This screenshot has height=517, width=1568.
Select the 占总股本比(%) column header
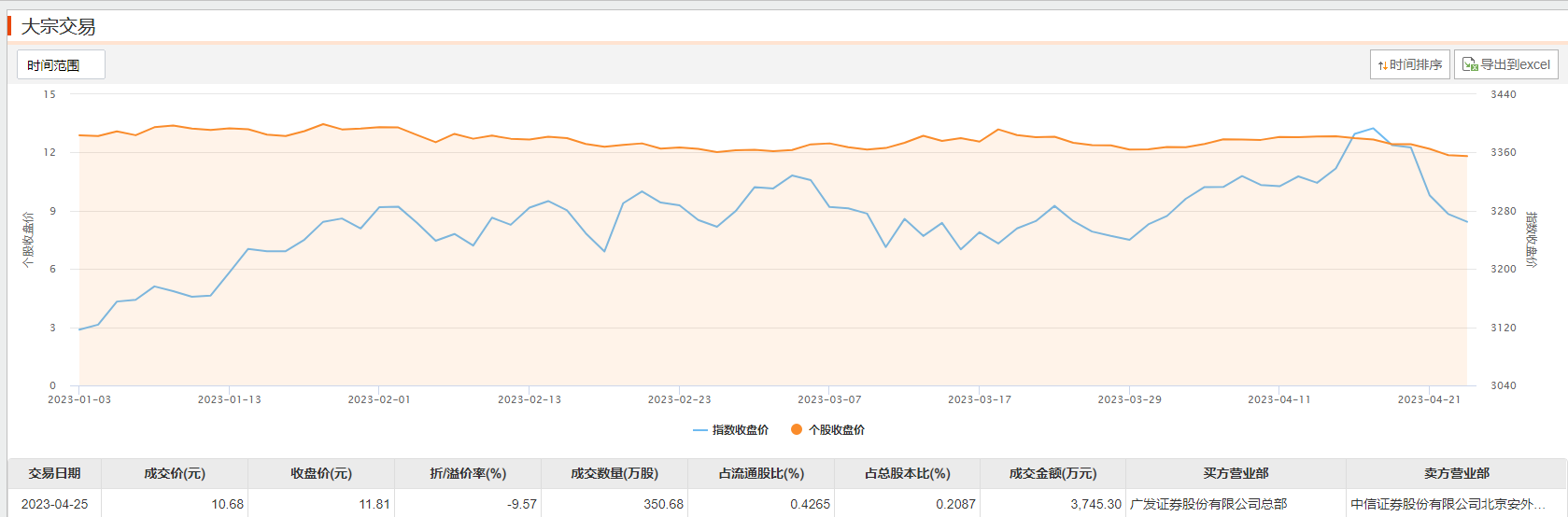[x=907, y=473]
